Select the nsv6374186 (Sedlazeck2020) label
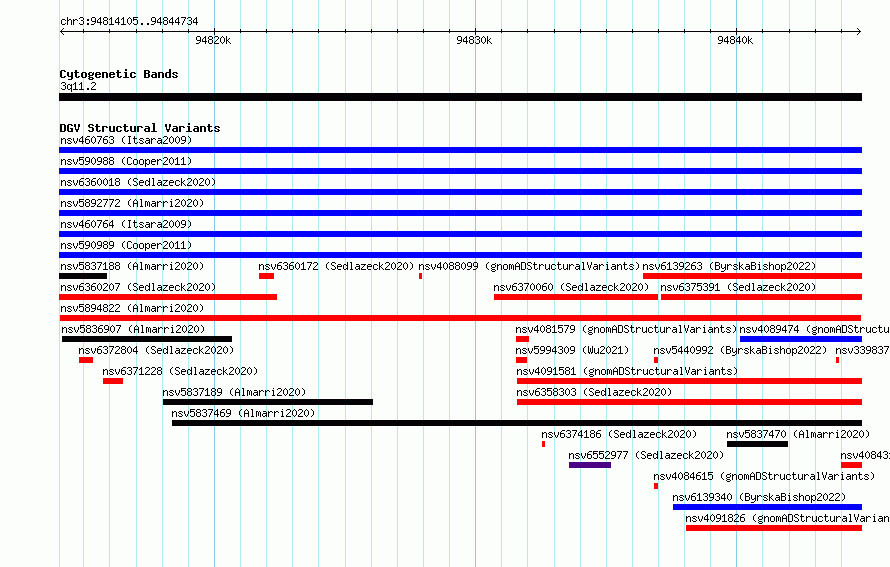The width and height of the screenshot is (890, 567). point(619,434)
